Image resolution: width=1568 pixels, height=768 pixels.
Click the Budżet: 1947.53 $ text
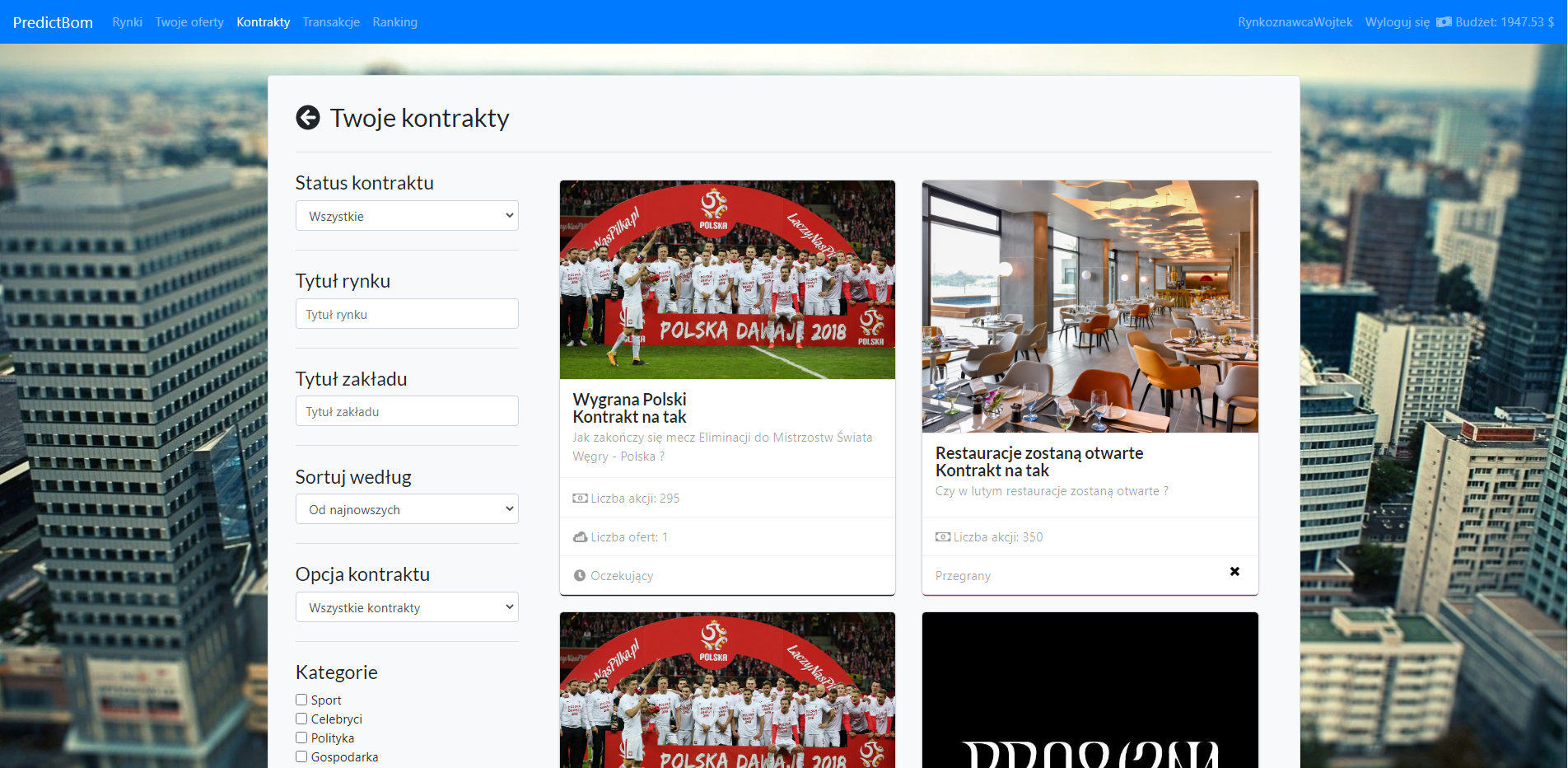coord(1505,22)
